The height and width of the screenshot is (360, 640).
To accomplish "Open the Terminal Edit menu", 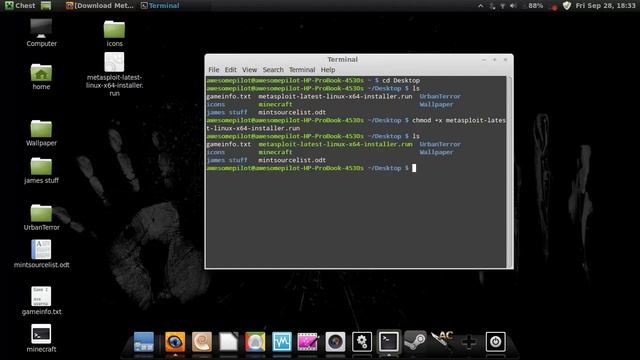I will (x=231, y=70).
